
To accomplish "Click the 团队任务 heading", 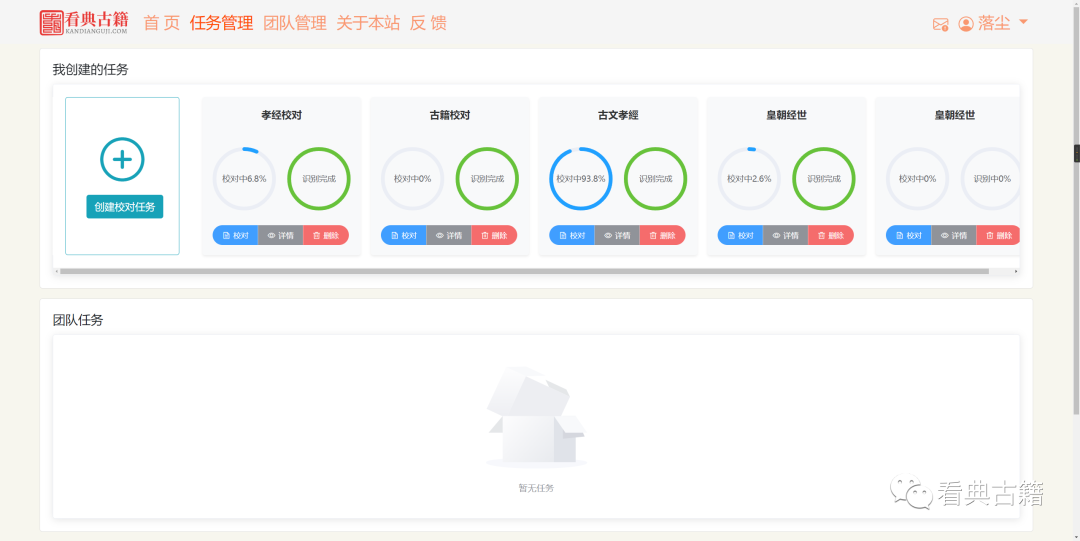I will click(78, 320).
